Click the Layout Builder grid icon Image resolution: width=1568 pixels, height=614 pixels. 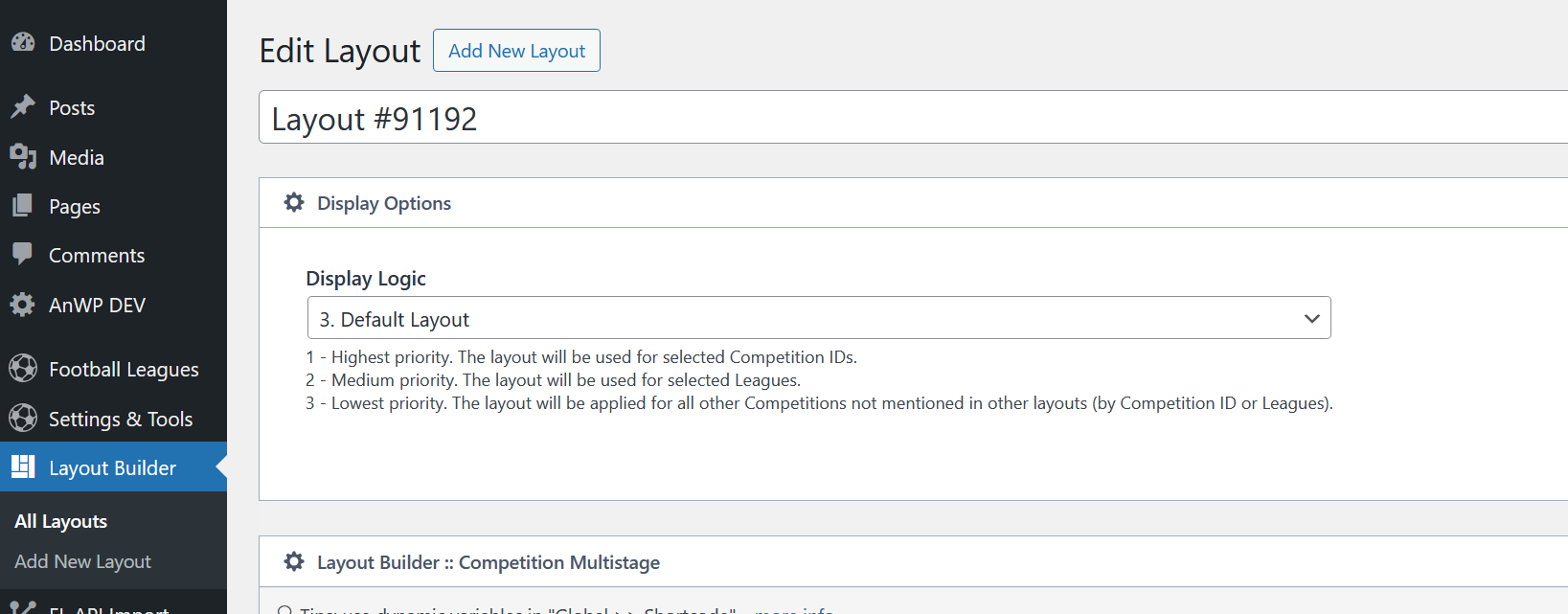point(23,466)
